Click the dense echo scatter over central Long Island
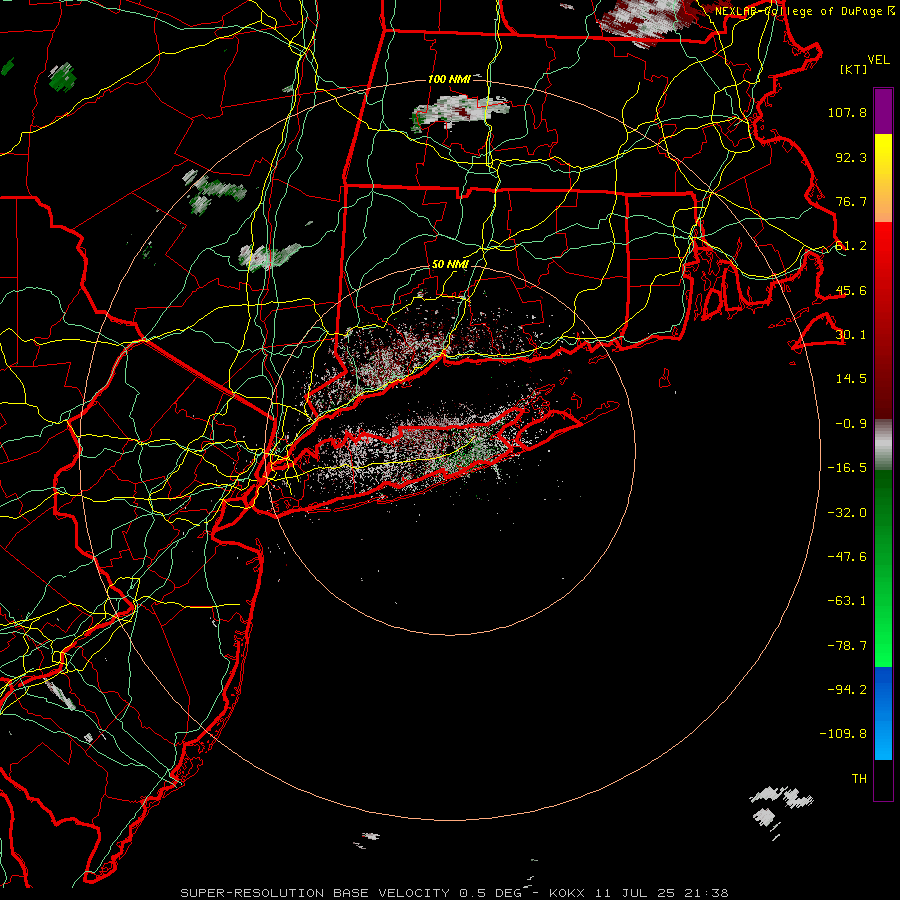Image resolution: width=900 pixels, height=900 pixels. (425, 453)
